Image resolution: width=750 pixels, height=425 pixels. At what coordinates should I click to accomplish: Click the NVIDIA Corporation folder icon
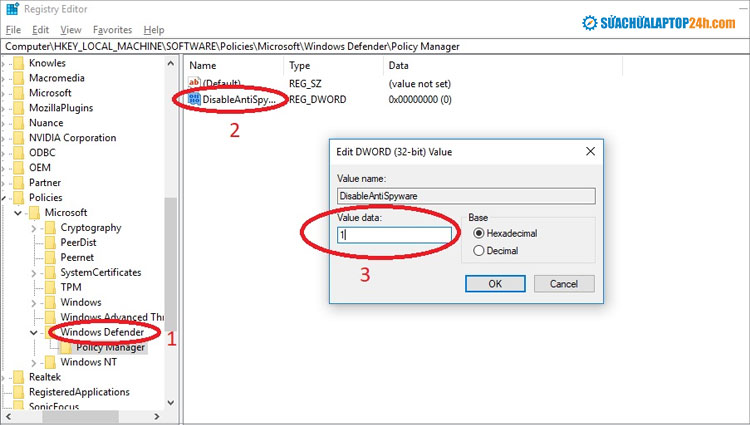click(x=19, y=138)
